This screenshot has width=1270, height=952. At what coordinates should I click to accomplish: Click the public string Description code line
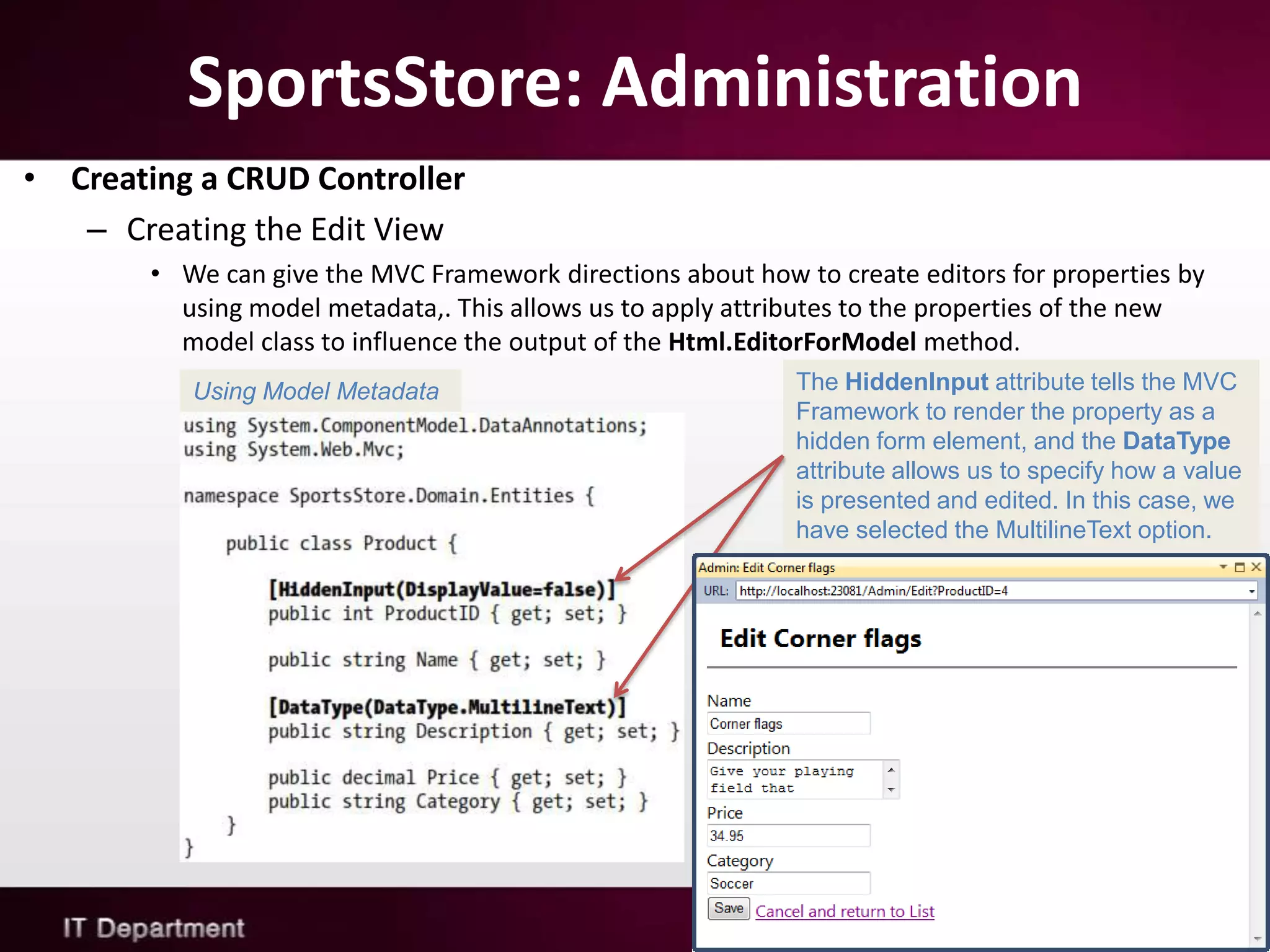[x=474, y=731]
